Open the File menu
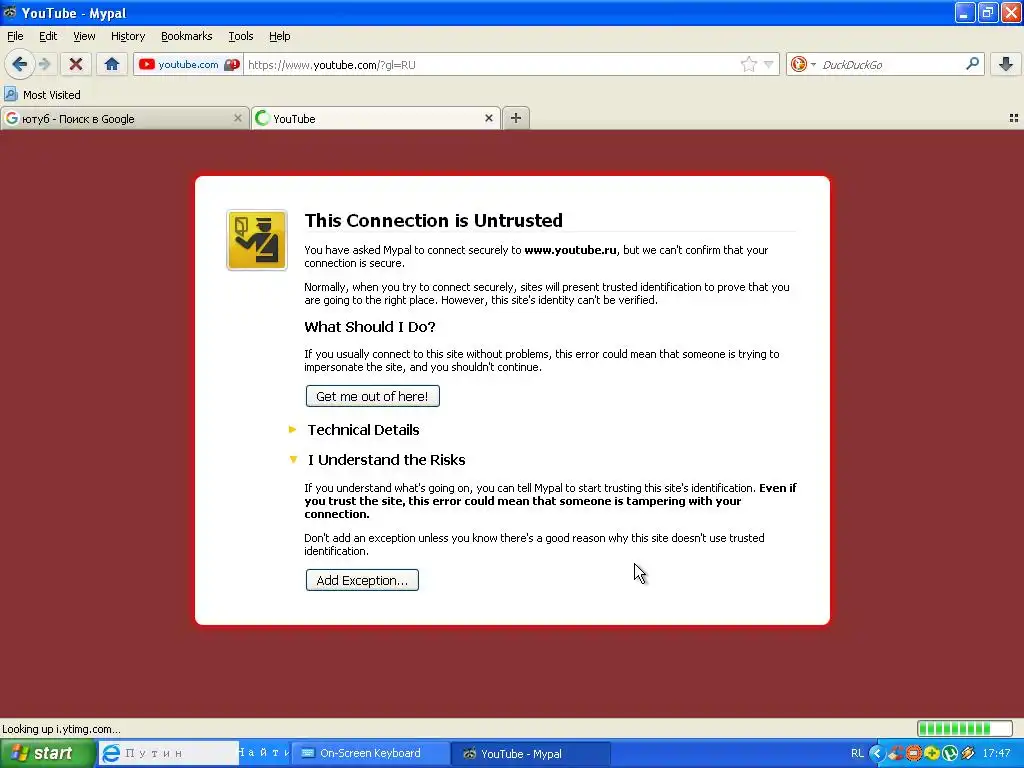Viewport: 1024px width, 768px height. [x=15, y=36]
